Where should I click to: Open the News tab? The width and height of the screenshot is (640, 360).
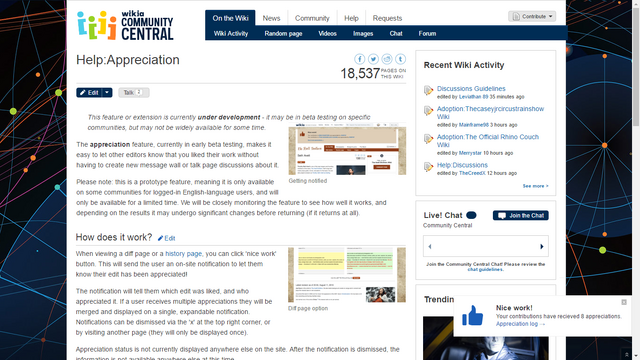271,18
